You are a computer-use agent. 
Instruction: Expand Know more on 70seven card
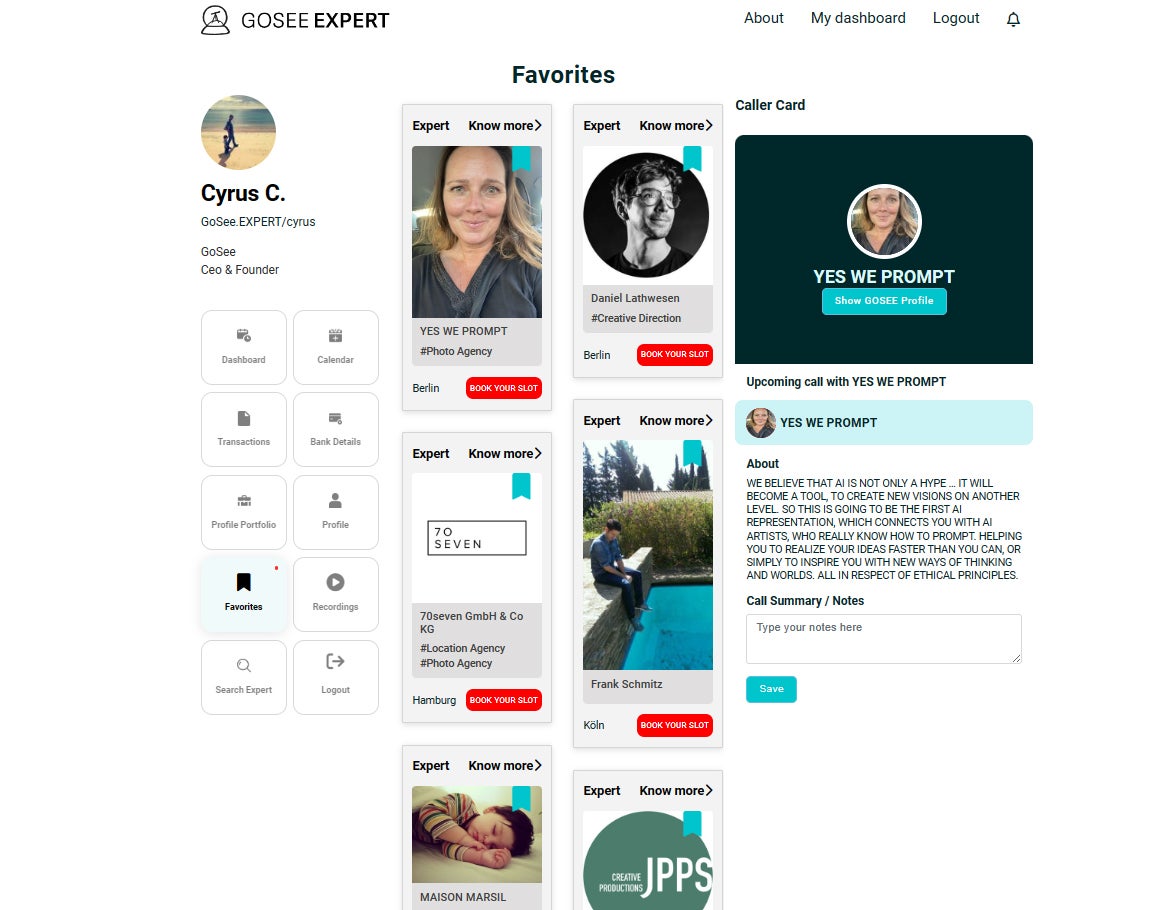coord(505,453)
